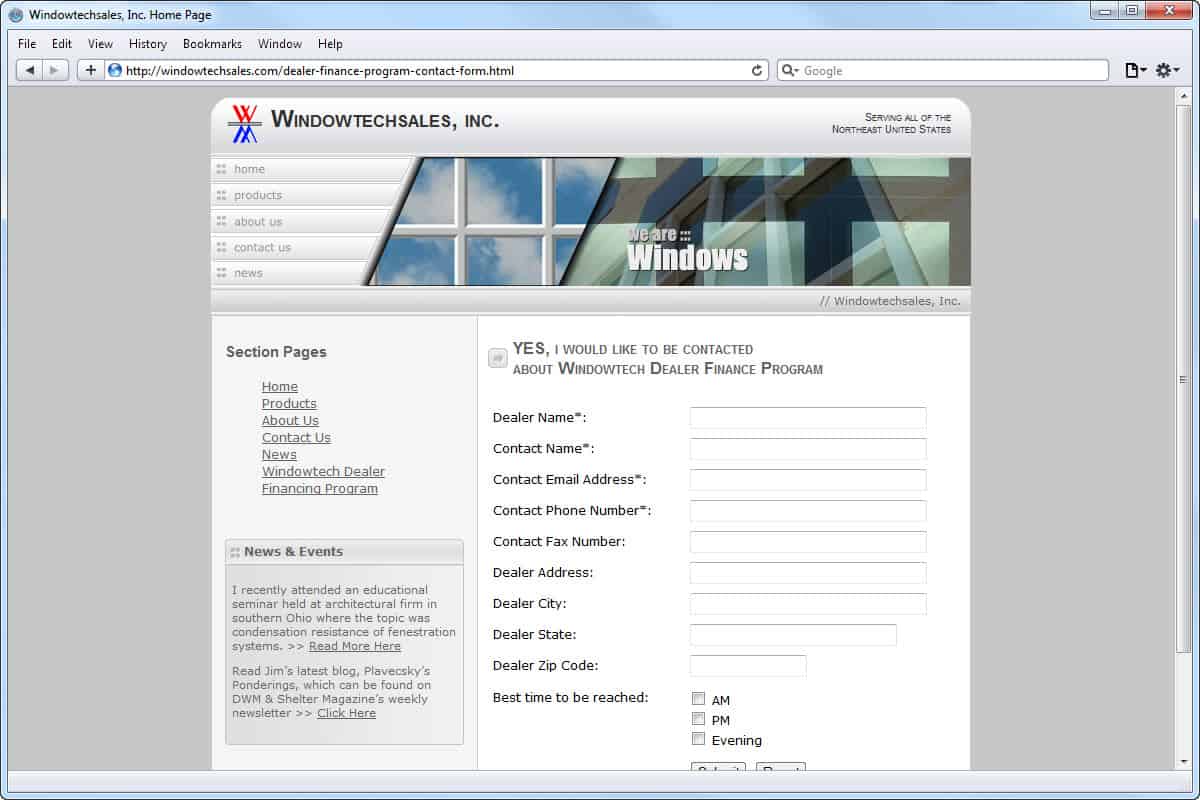Click the URL address bar
The image size is (1200, 800).
tap(436, 70)
